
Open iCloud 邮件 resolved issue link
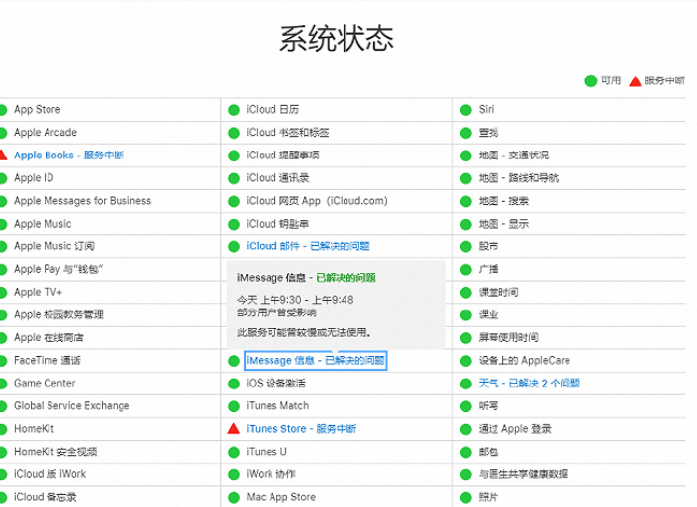308,246
